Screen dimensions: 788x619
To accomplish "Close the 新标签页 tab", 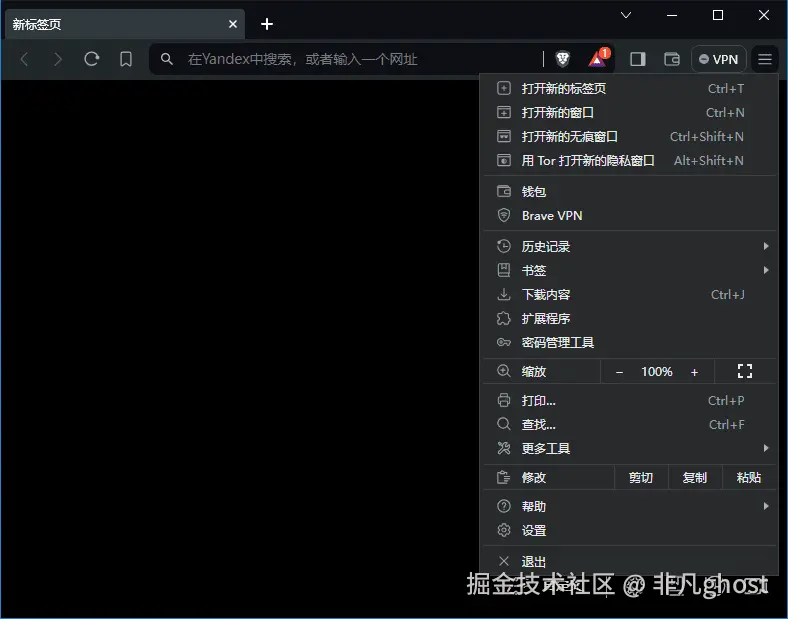I will coord(233,24).
